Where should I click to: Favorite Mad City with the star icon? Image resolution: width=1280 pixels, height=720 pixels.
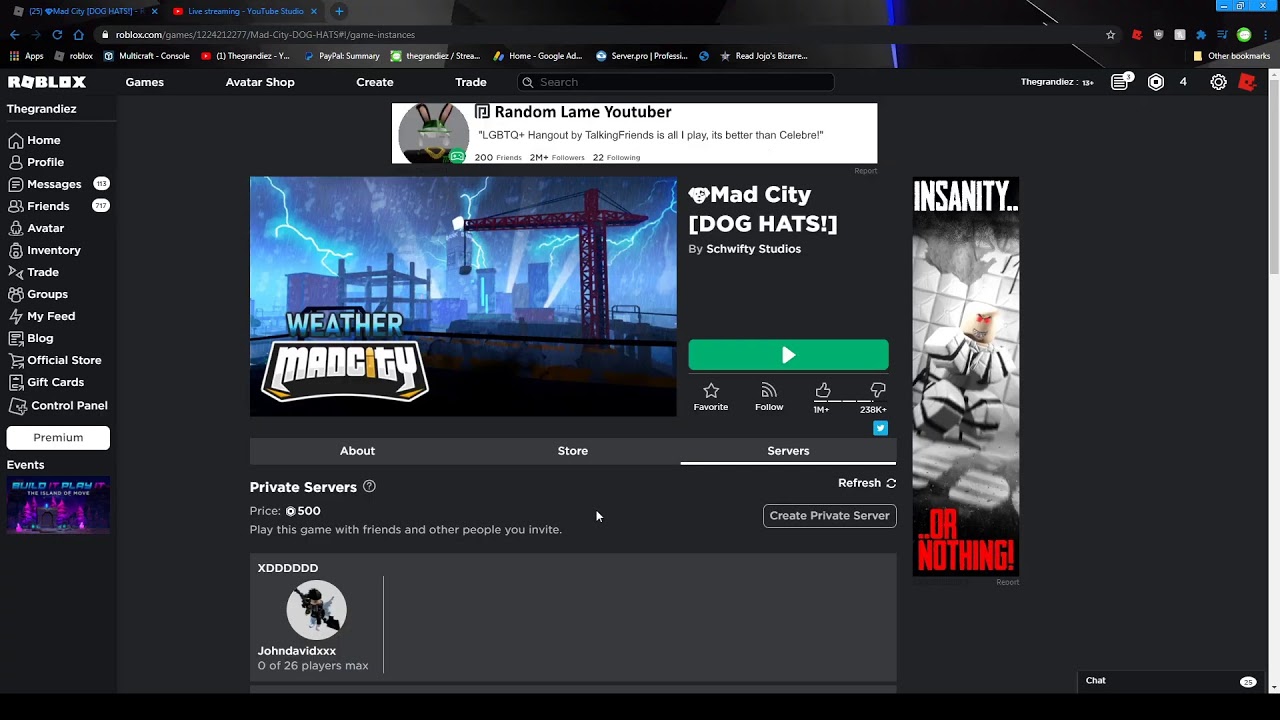[x=711, y=390]
